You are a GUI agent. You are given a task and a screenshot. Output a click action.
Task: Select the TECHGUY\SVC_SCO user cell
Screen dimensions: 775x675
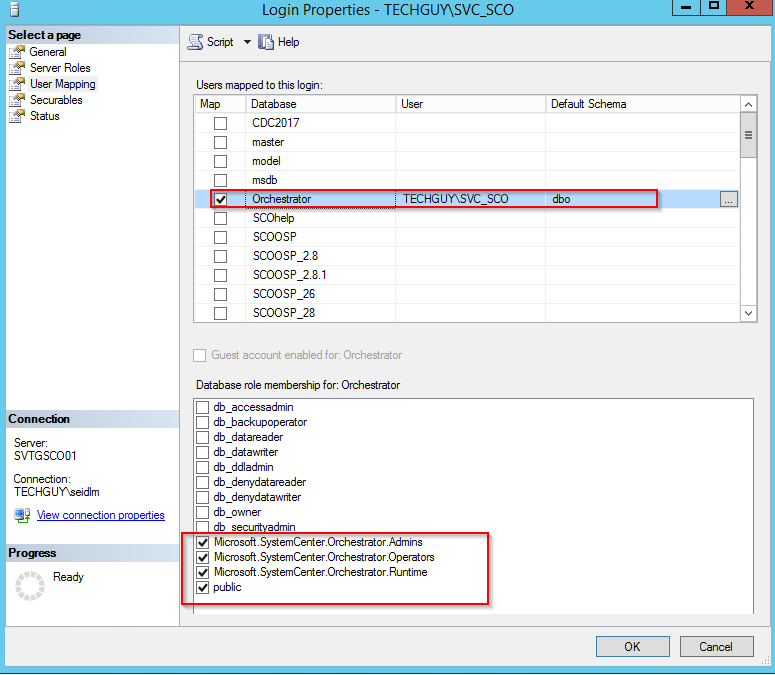click(471, 199)
